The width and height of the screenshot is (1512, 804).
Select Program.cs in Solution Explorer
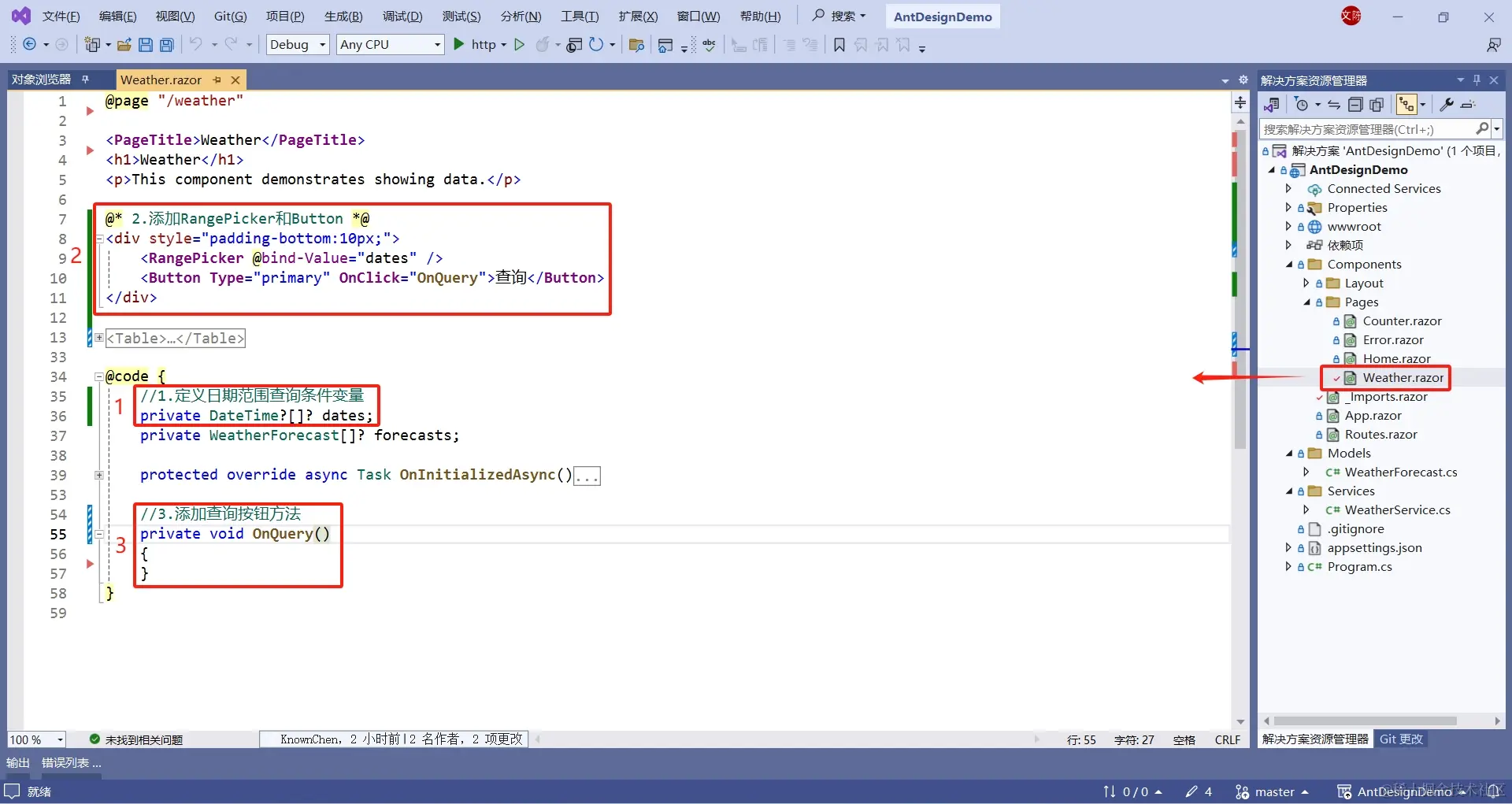click(1359, 567)
